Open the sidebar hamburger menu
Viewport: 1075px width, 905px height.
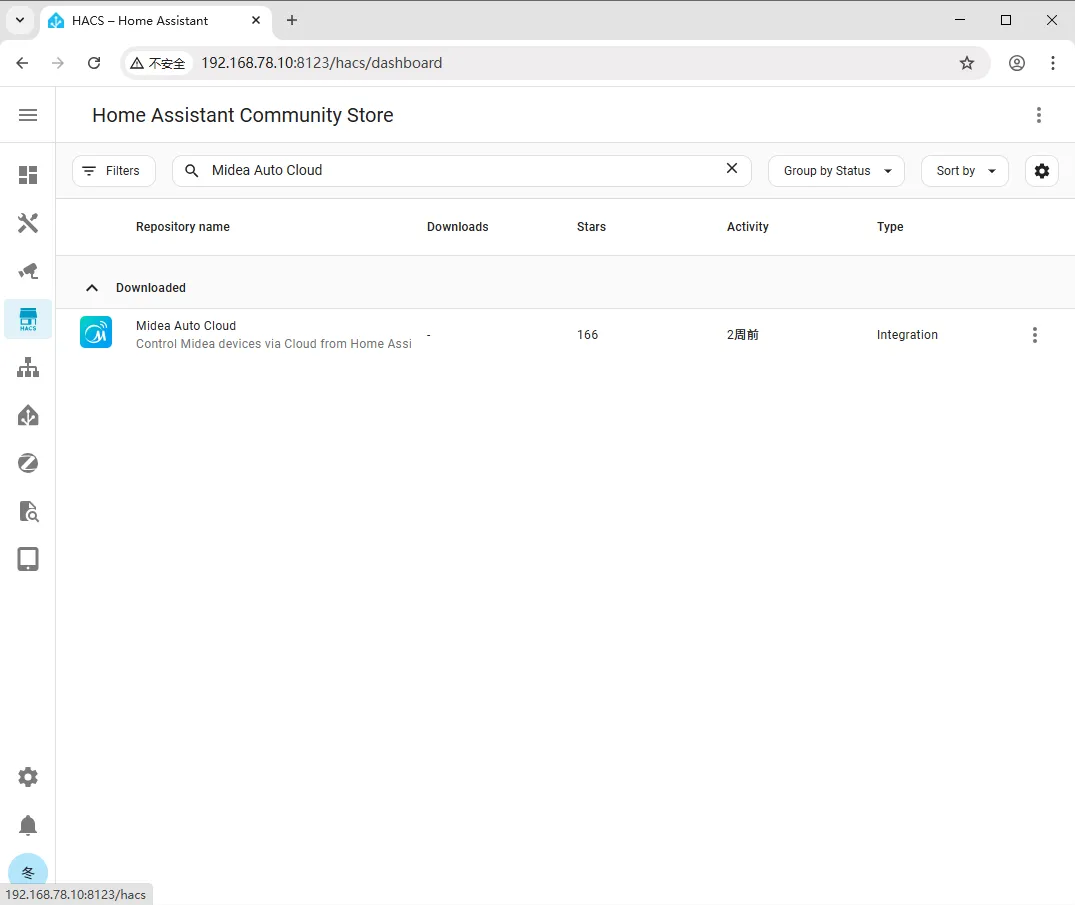pos(27,115)
